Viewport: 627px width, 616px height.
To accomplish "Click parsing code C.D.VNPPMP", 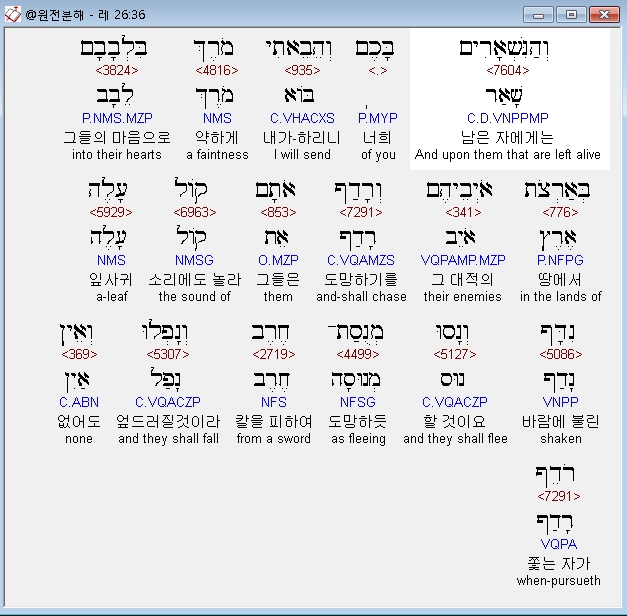I will [x=507, y=118].
